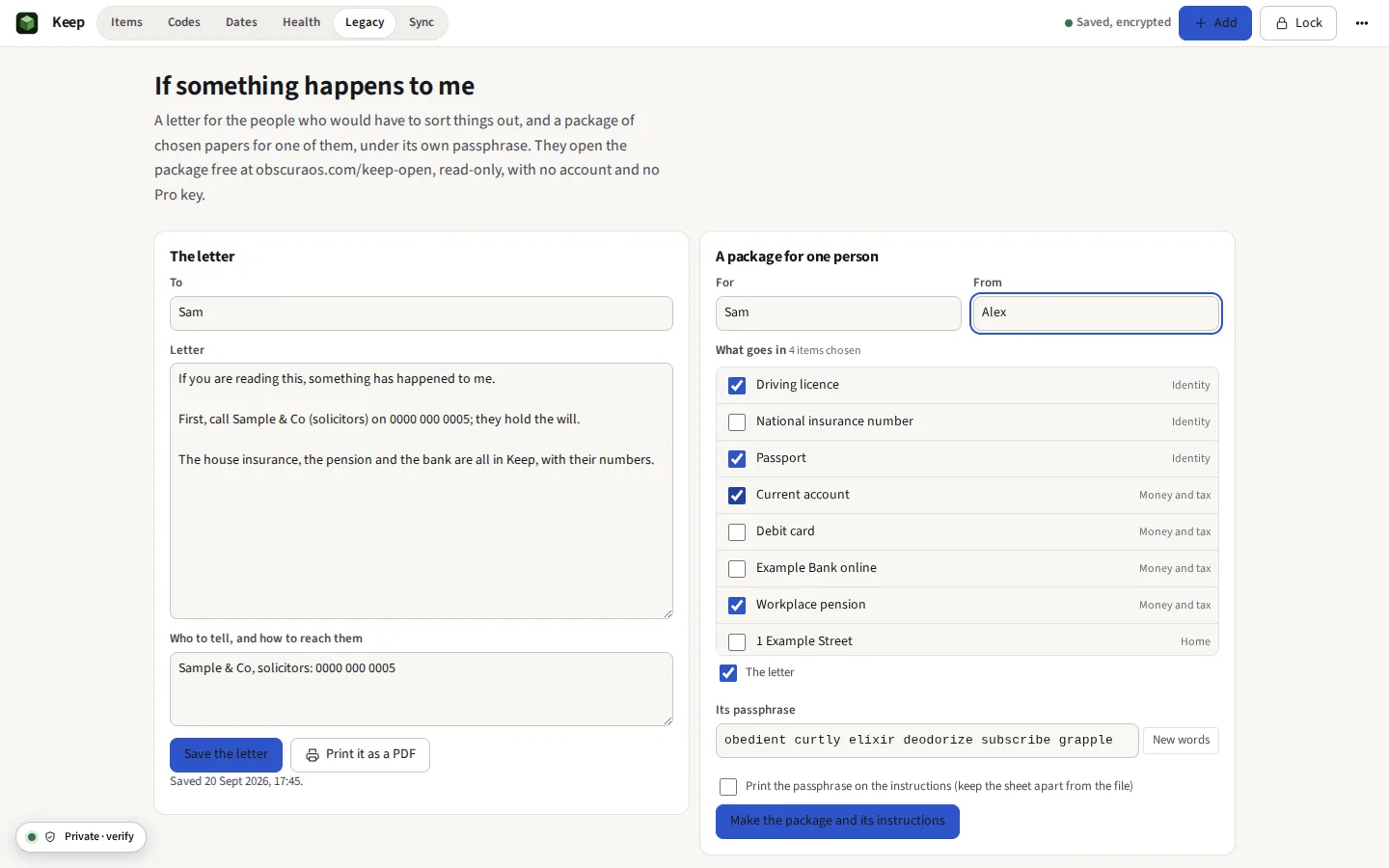Uncheck the Workplace pension item
1389x868 pixels.
737,606
